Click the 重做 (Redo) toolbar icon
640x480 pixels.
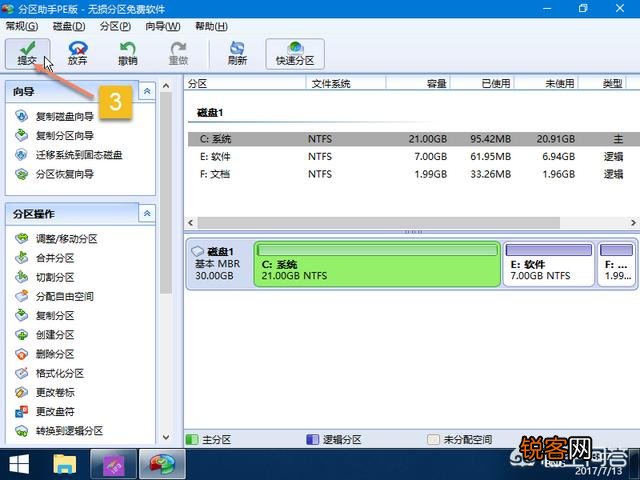click(178, 53)
